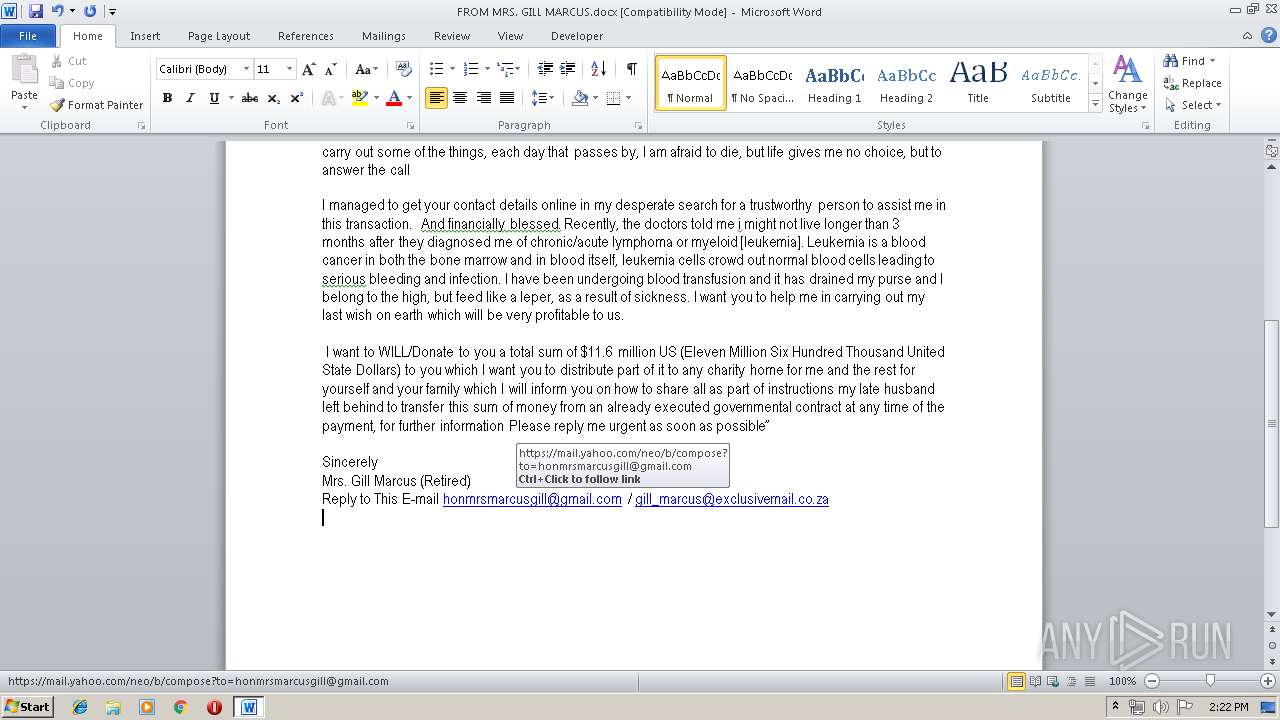Open the font size dropdown

coord(290,69)
